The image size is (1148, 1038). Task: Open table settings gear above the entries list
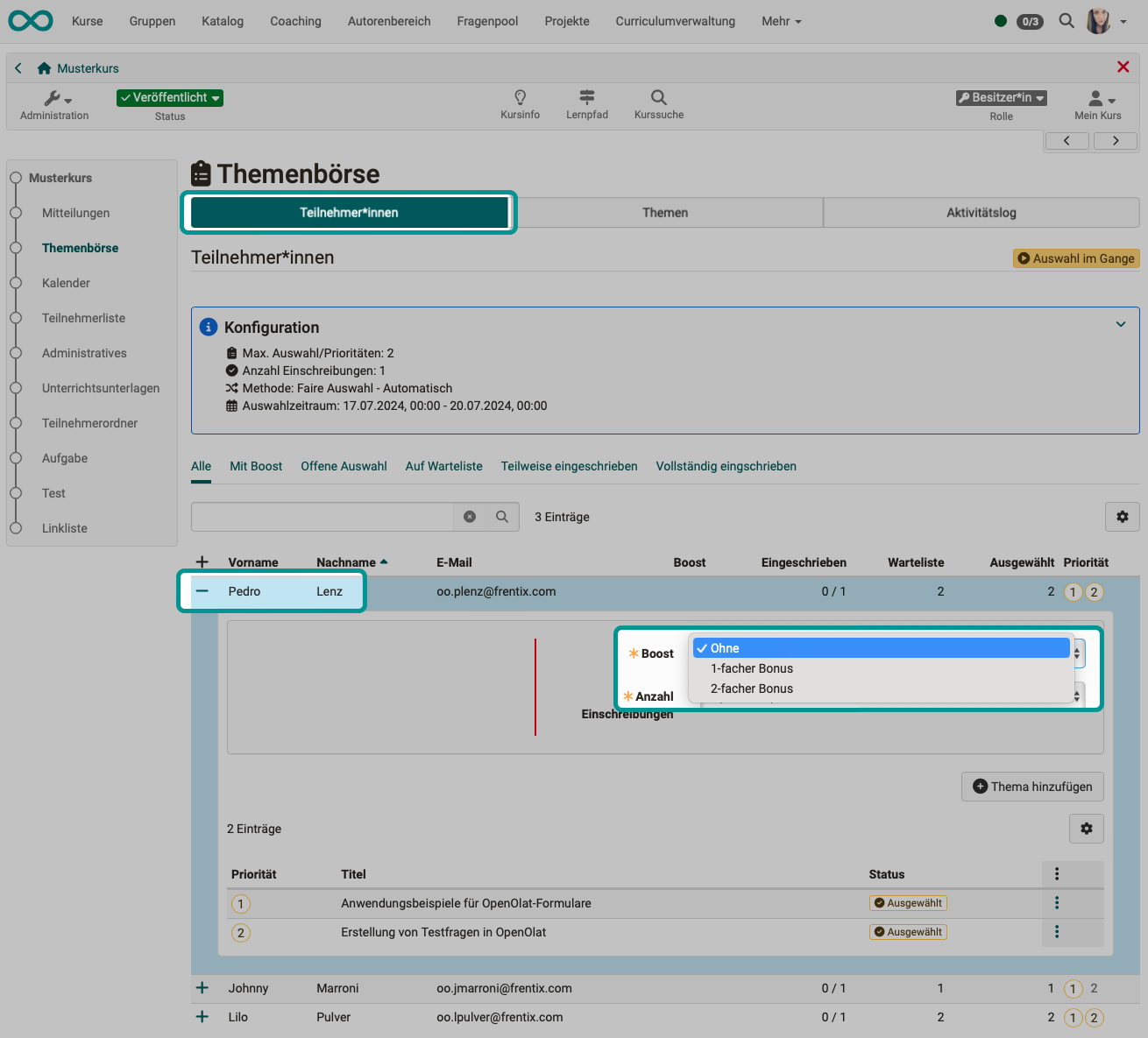pyautogui.click(x=1122, y=517)
